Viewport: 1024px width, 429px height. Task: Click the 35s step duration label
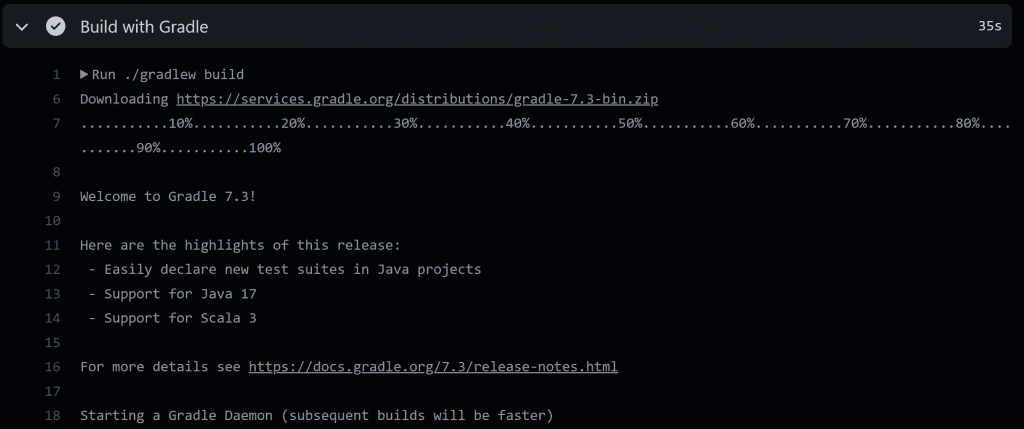[x=989, y=27]
